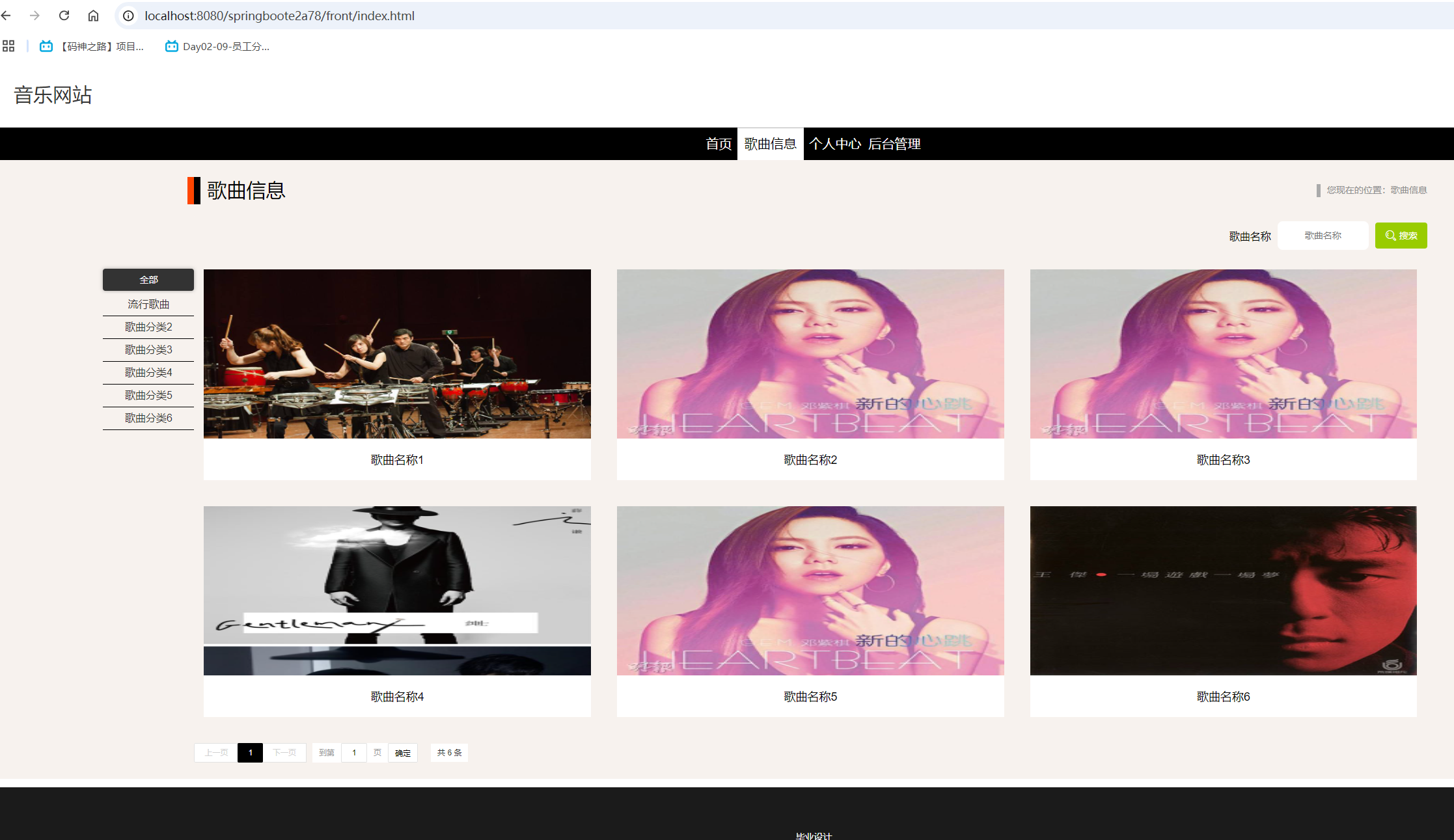Reload the page with refresh icon
The height and width of the screenshot is (840, 1454).
pyautogui.click(x=64, y=16)
